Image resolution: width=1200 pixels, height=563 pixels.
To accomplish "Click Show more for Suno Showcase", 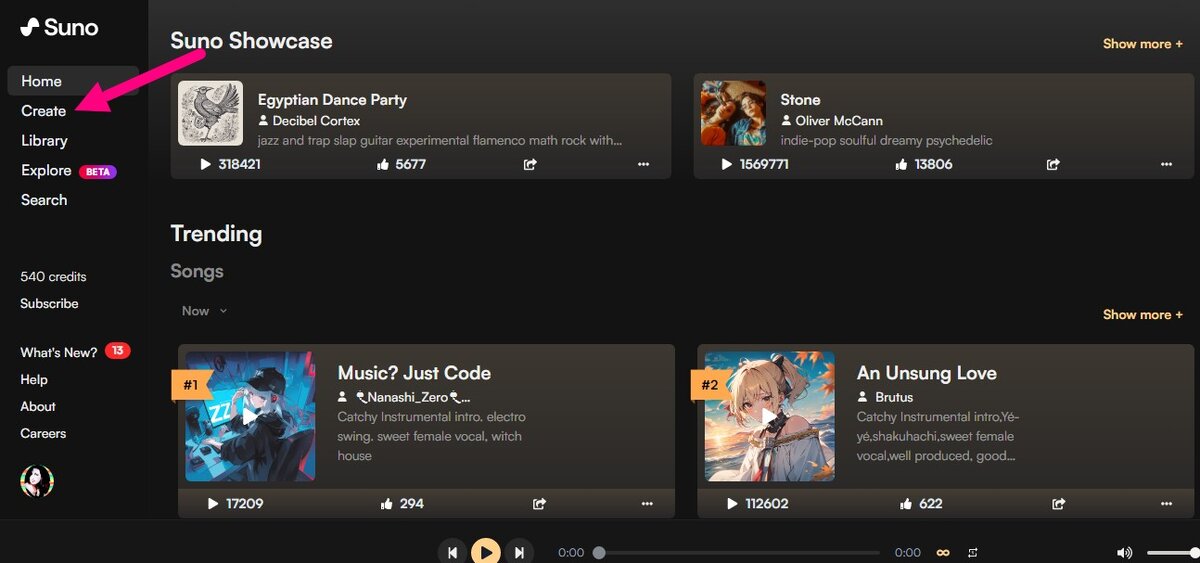I will pyautogui.click(x=1143, y=44).
